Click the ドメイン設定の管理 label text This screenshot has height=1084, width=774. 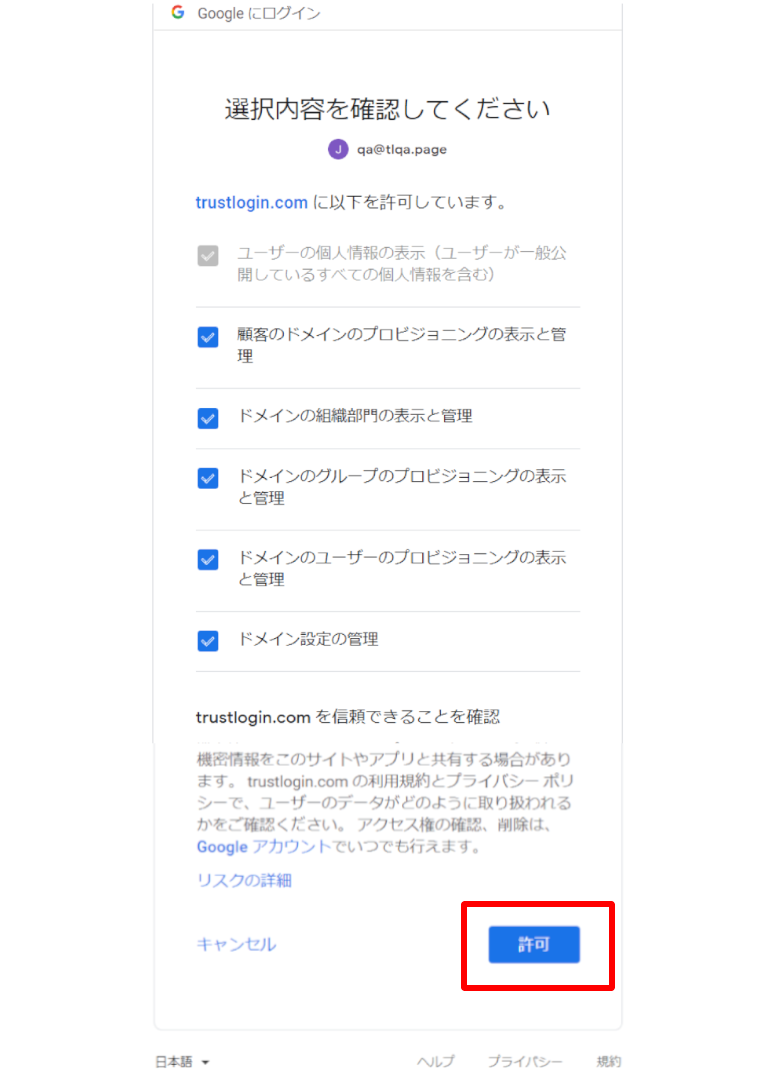click(308, 639)
